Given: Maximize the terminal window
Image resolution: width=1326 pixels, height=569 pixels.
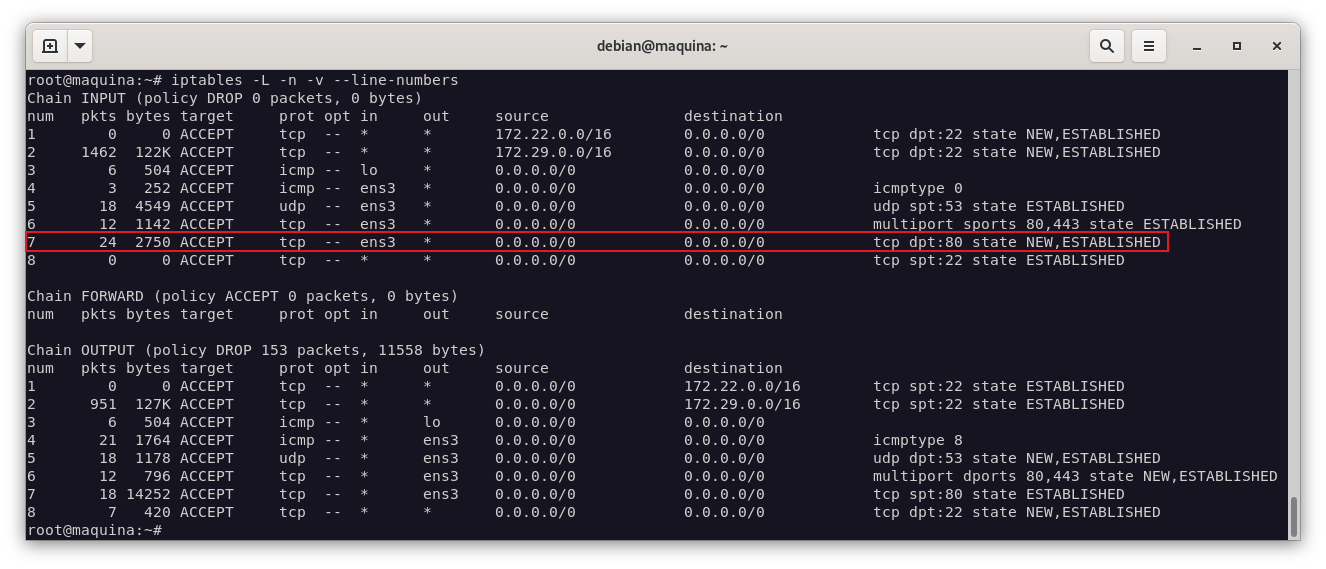Looking at the screenshot, I should point(1237,46).
